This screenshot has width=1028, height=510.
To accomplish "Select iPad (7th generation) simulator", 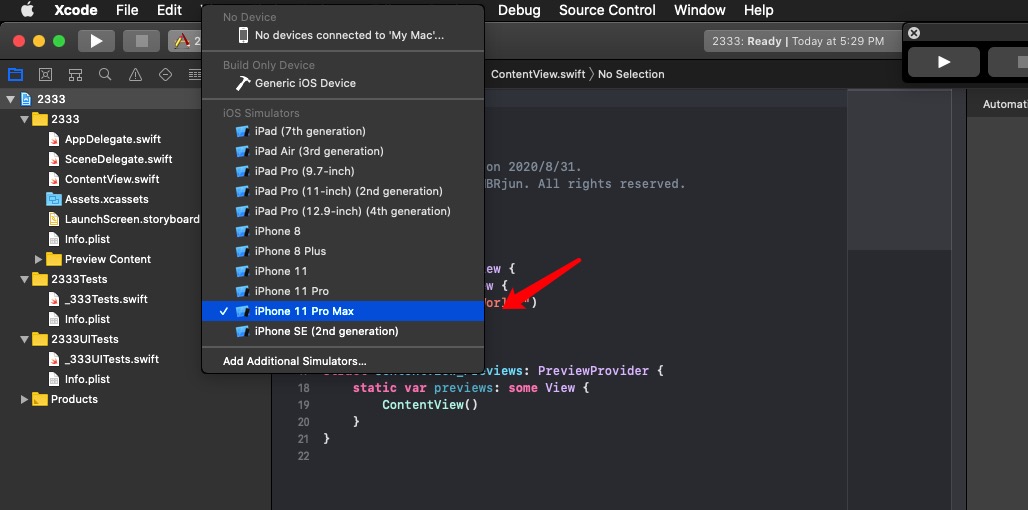I will (x=343, y=131).
